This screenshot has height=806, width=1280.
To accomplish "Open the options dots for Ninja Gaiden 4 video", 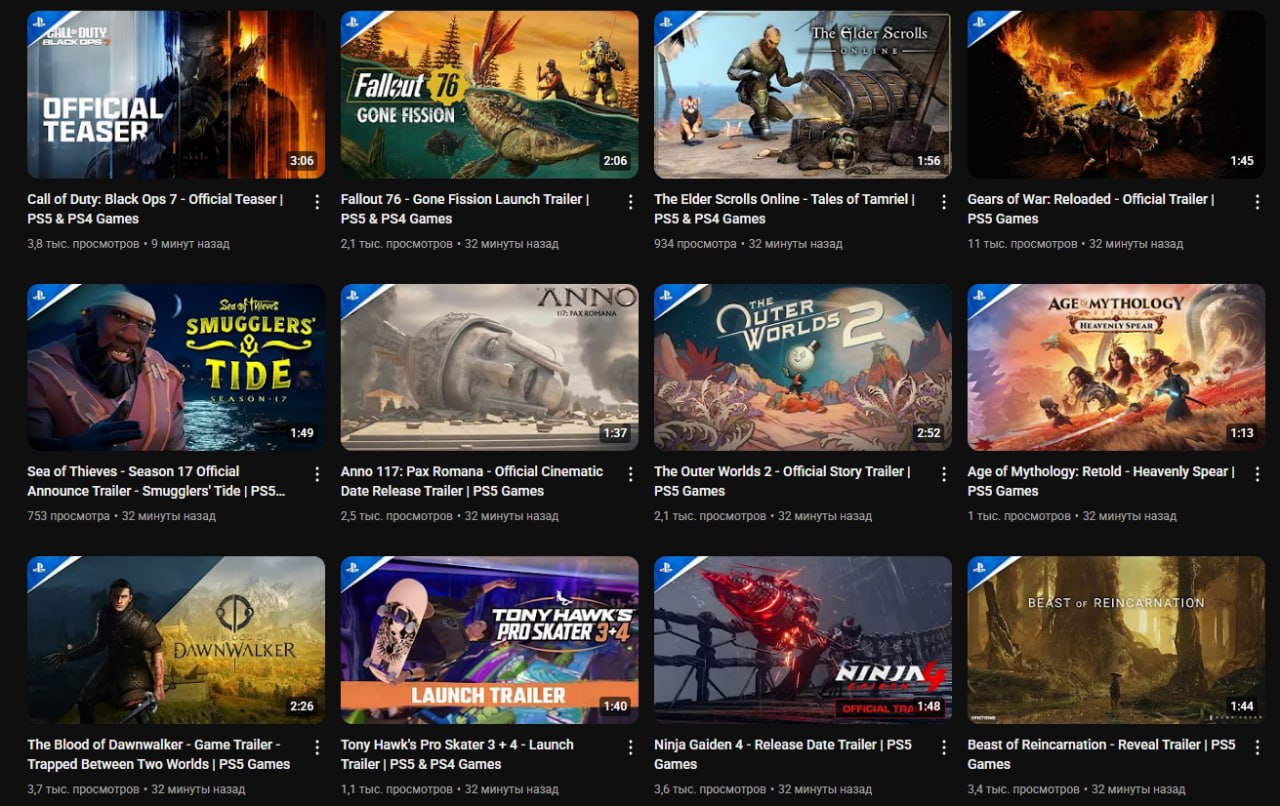I will (x=944, y=747).
